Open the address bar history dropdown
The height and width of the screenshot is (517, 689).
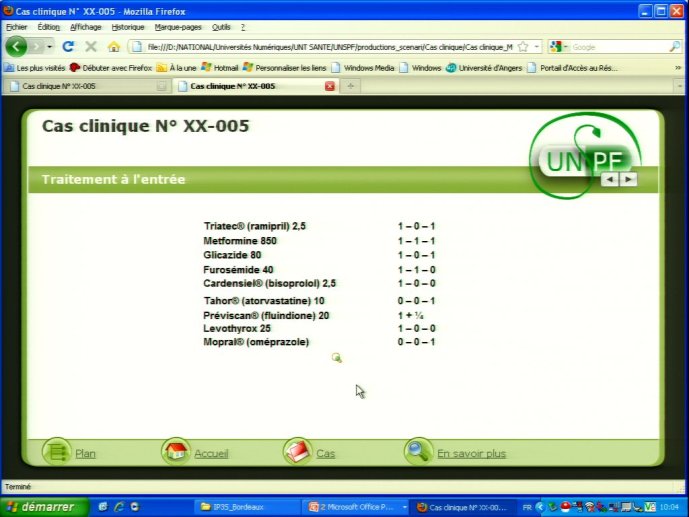537,47
